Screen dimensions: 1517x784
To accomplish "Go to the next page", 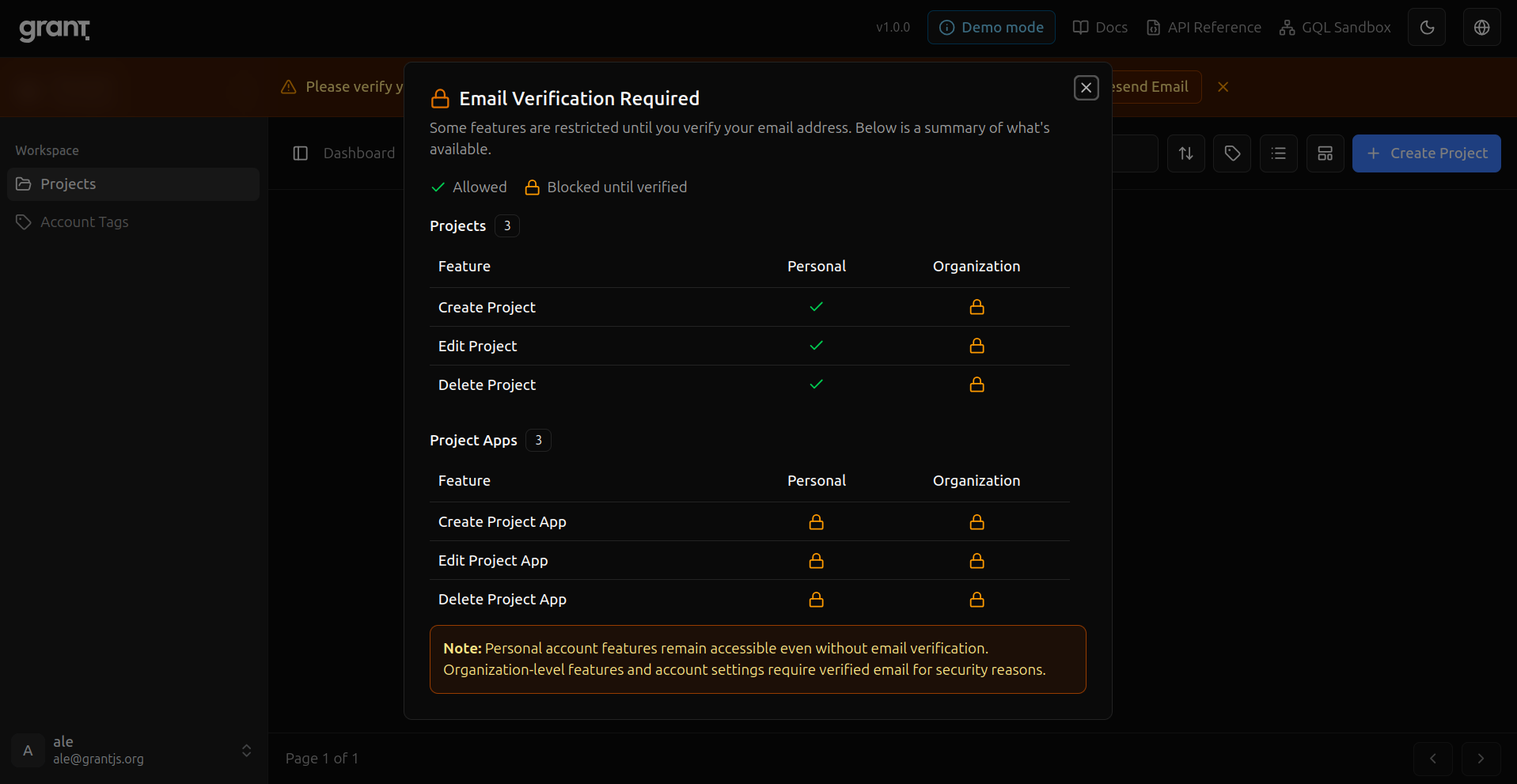I will [x=1481, y=759].
